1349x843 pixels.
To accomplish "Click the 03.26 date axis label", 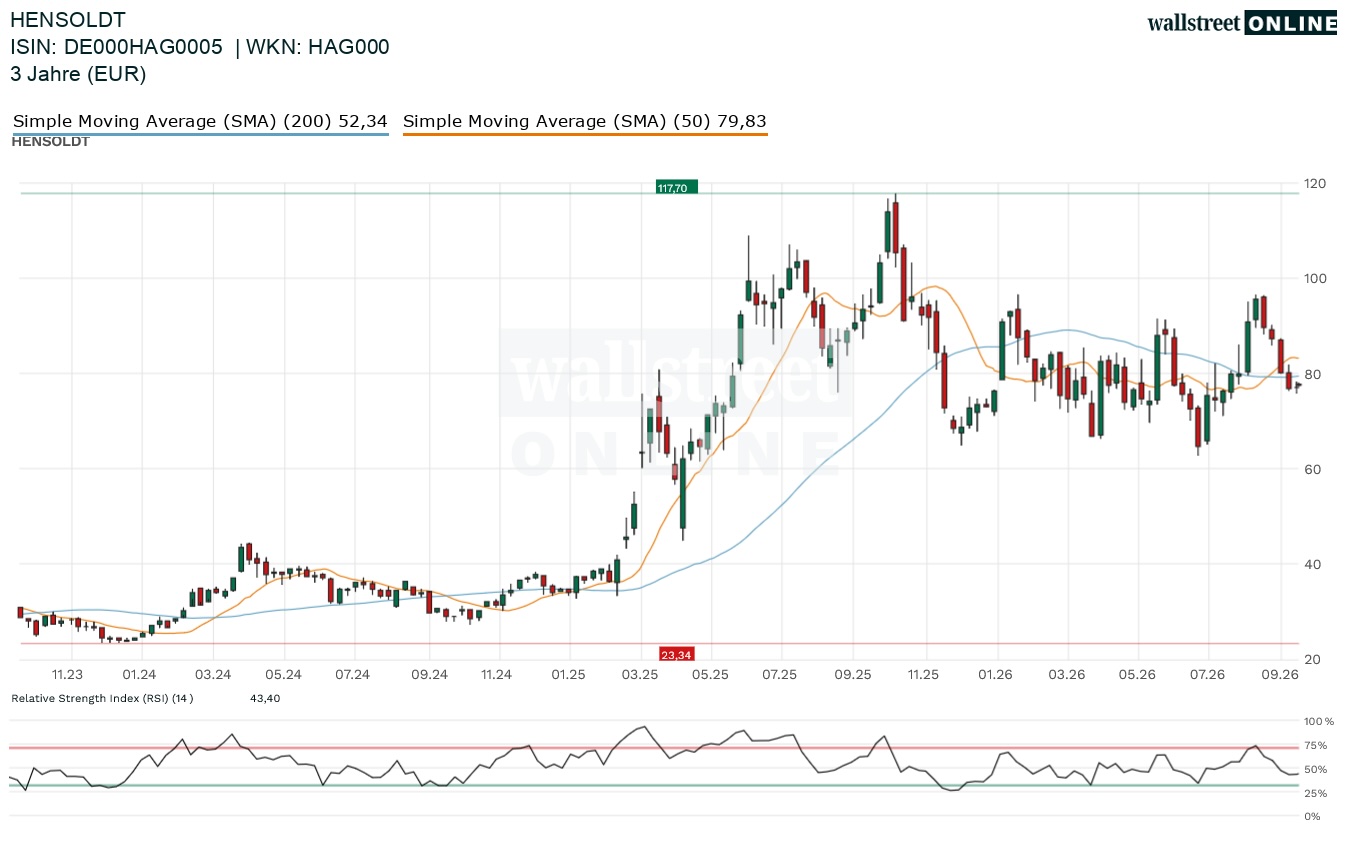I will [x=1067, y=674].
